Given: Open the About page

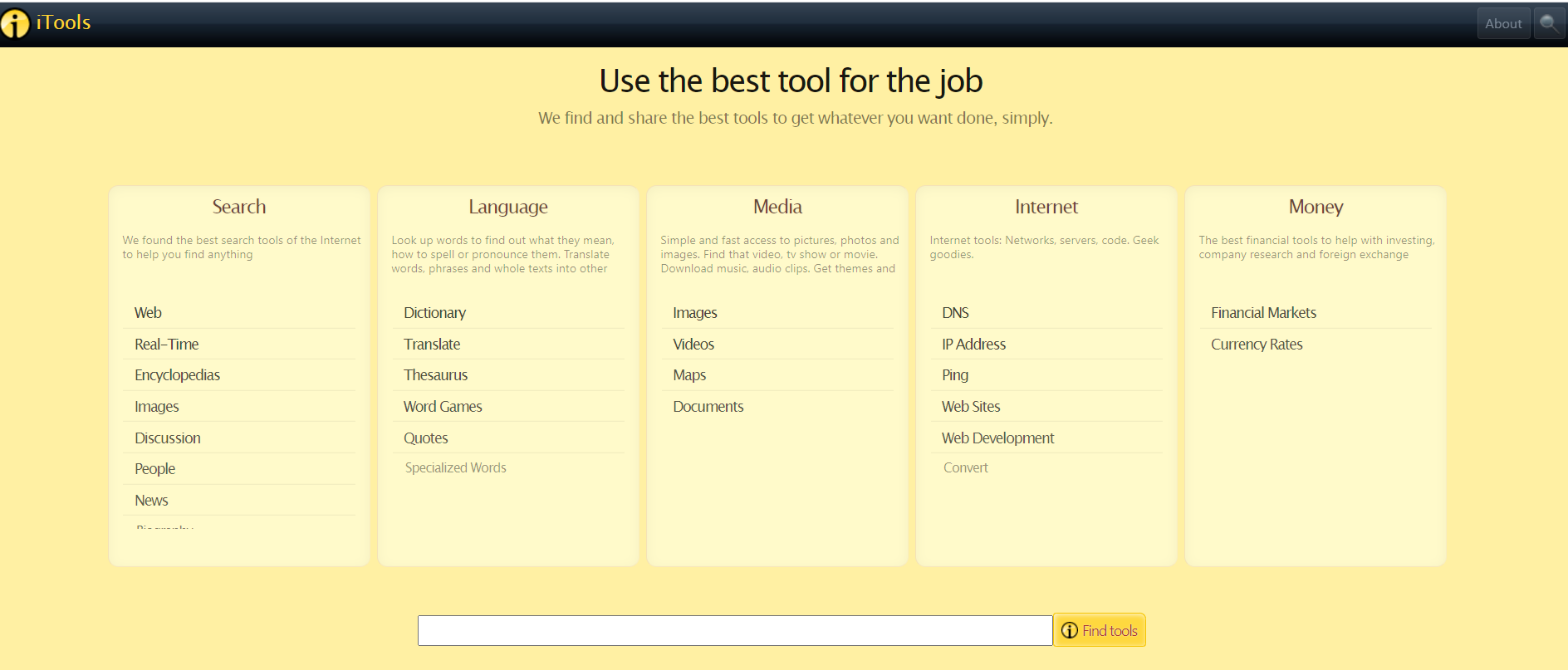Looking at the screenshot, I should pyautogui.click(x=1503, y=23).
